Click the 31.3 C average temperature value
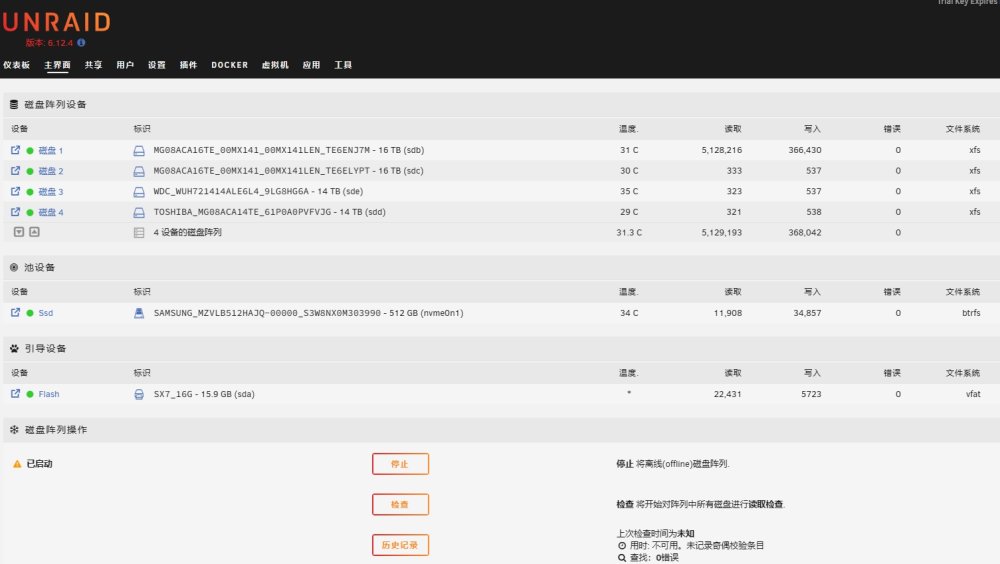This screenshot has height=564, width=1000. [x=629, y=232]
